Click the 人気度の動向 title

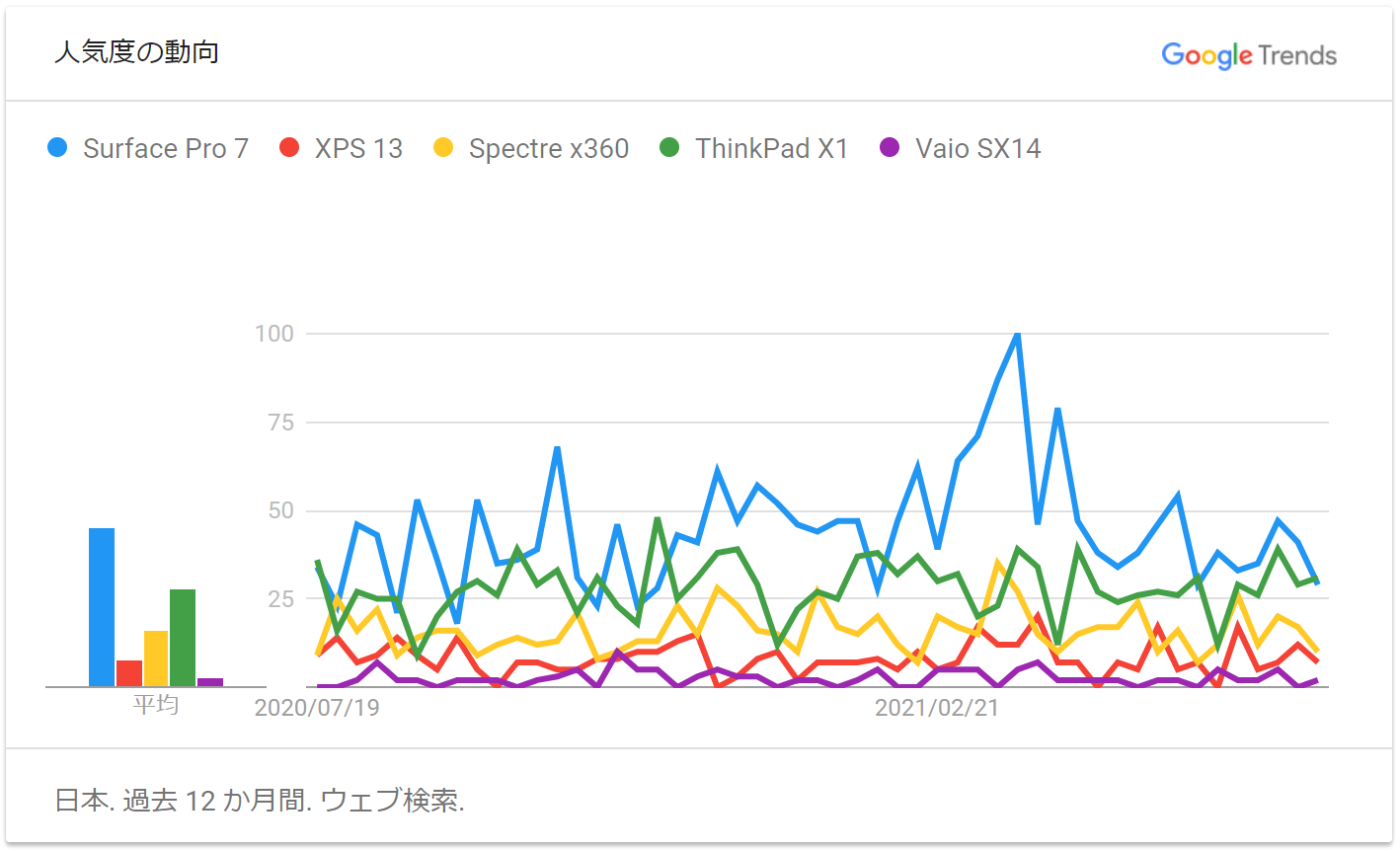click(137, 52)
